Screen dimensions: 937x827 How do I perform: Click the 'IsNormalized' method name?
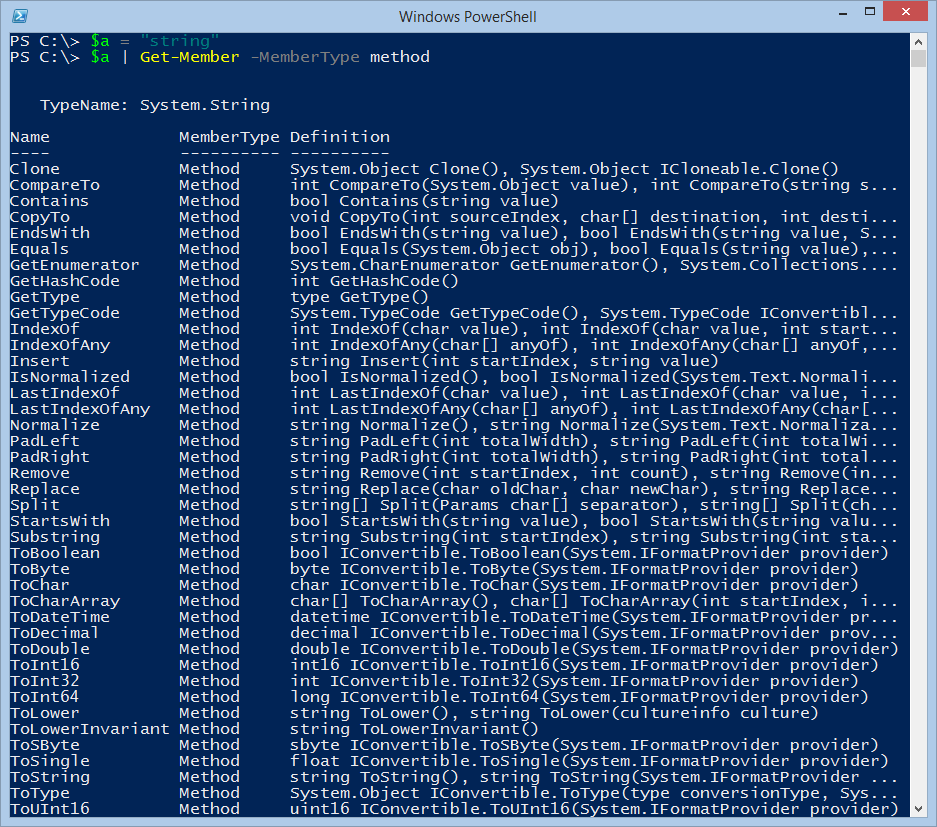[x=70, y=377]
